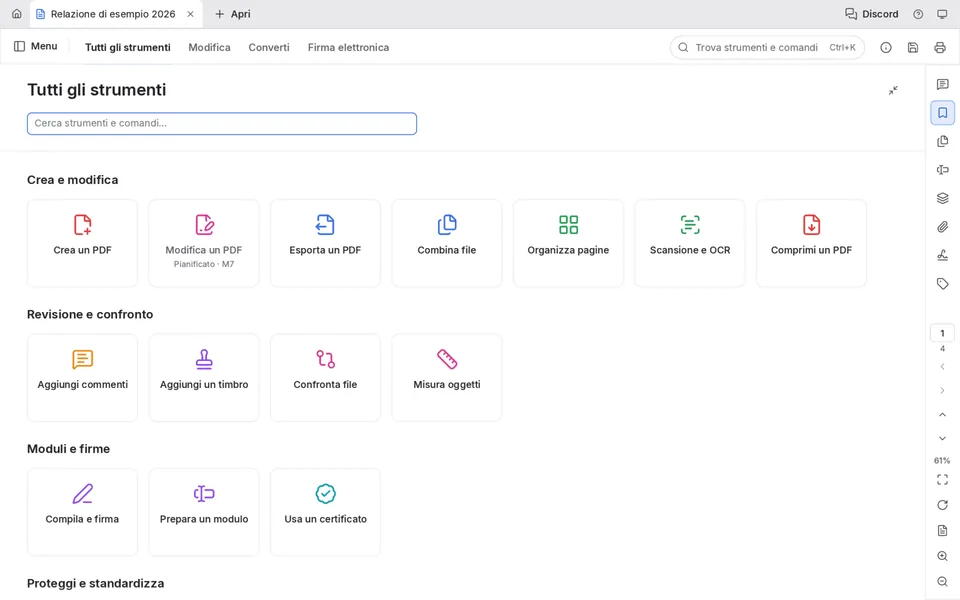Collapse the Tutti gli strumenti panel
Image resolution: width=960 pixels, height=600 pixels.
point(893,90)
